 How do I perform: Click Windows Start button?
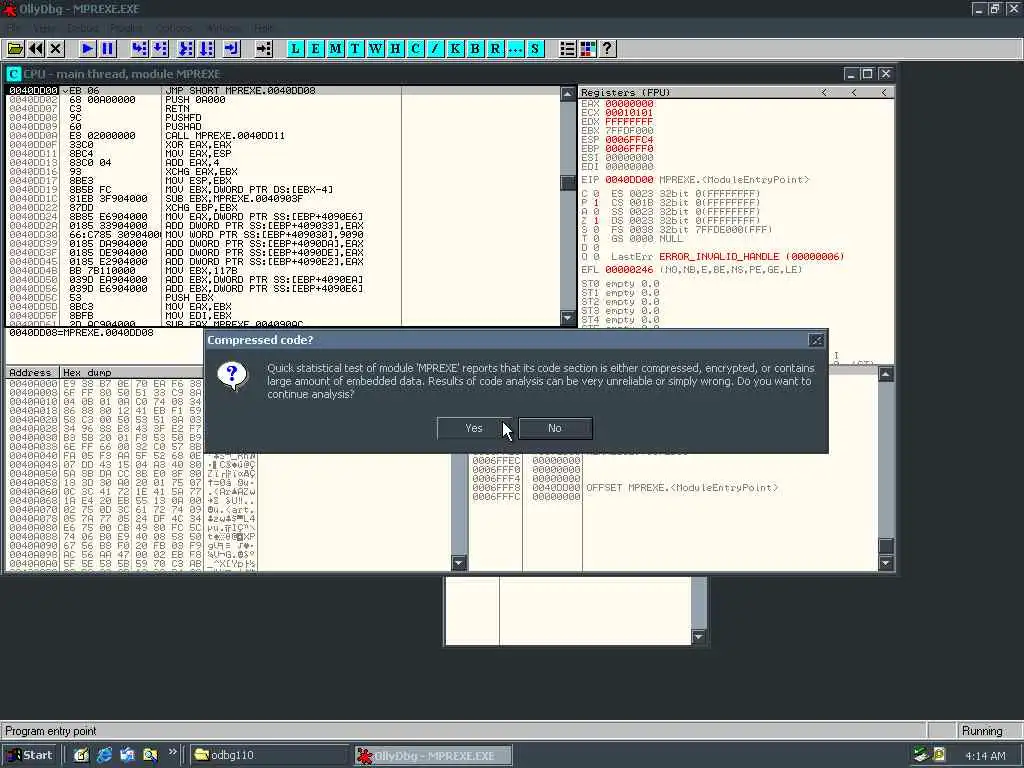tap(30, 755)
